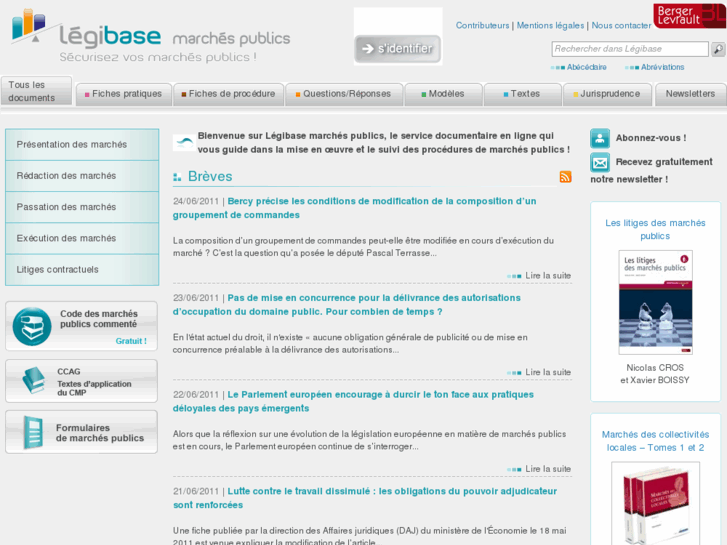
Task: Select the Textes tab
Action: click(523, 94)
